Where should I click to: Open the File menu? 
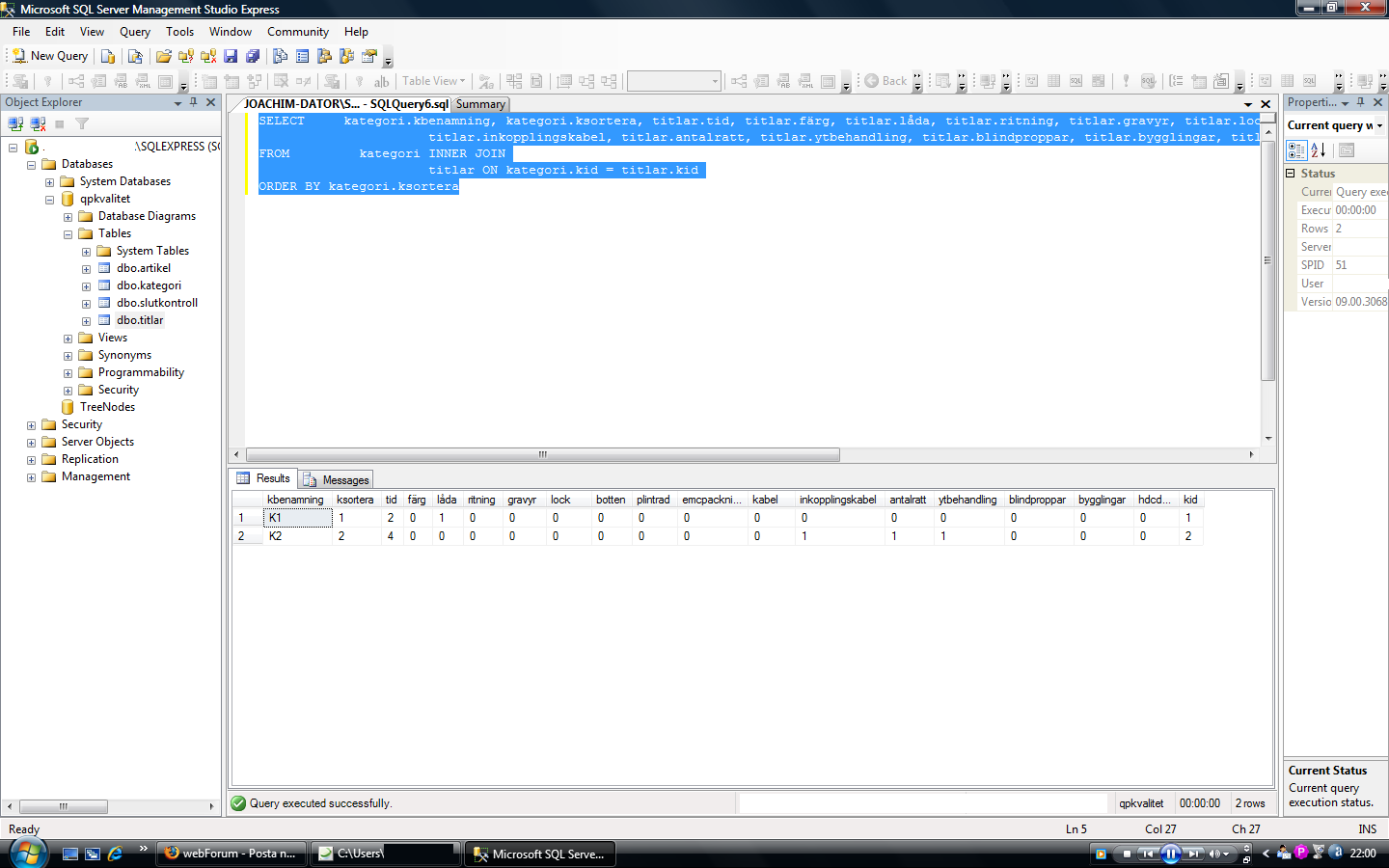click(x=21, y=32)
